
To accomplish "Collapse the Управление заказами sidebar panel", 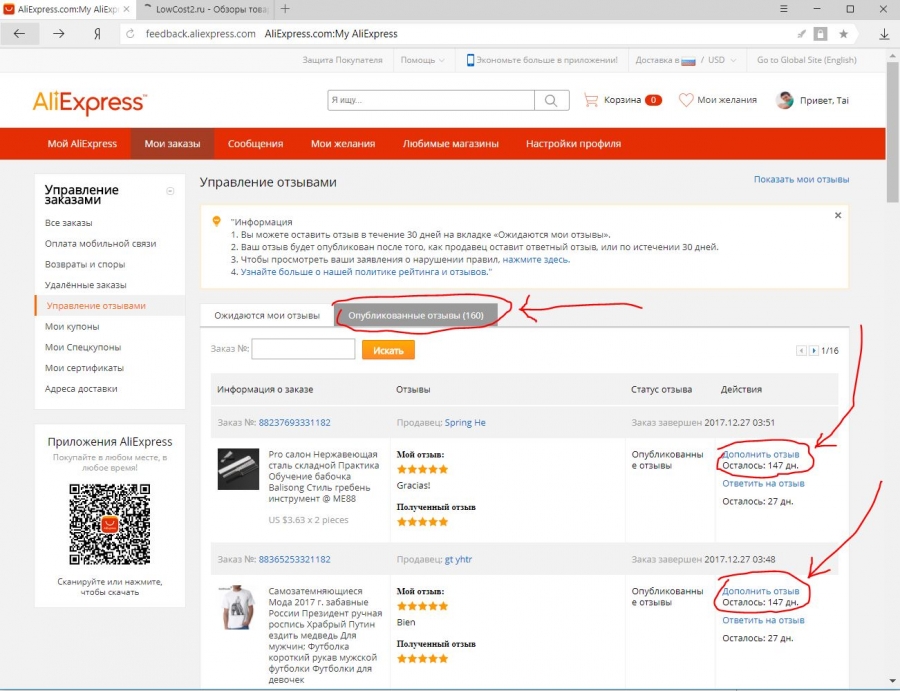I will point(170,191).
